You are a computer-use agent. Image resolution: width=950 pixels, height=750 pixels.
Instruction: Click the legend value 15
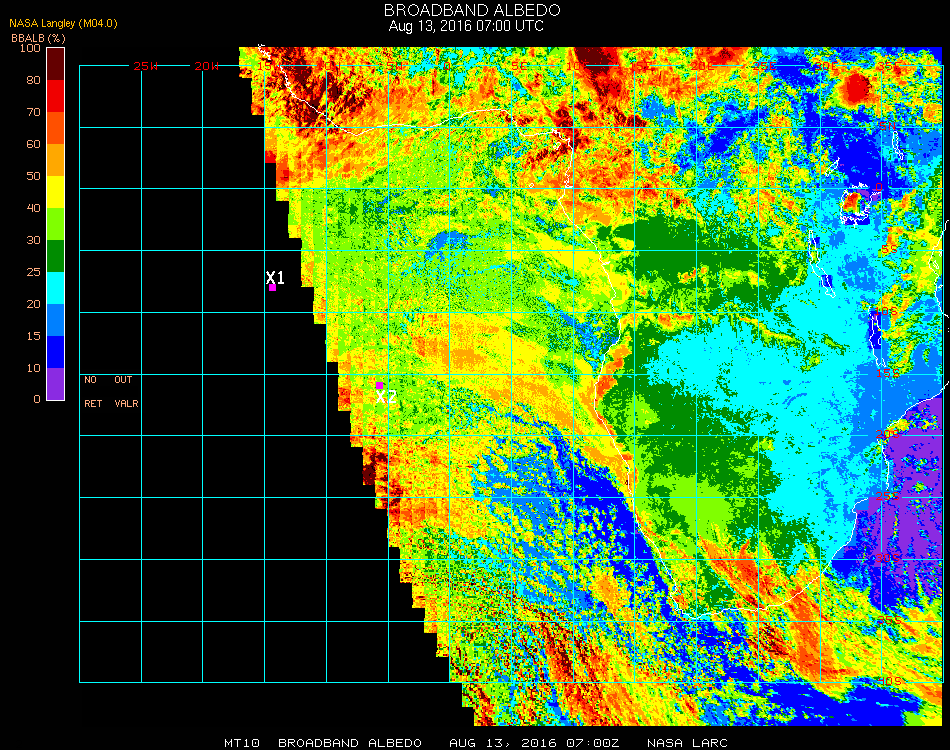pyautogui.click(x=33, y=336)
